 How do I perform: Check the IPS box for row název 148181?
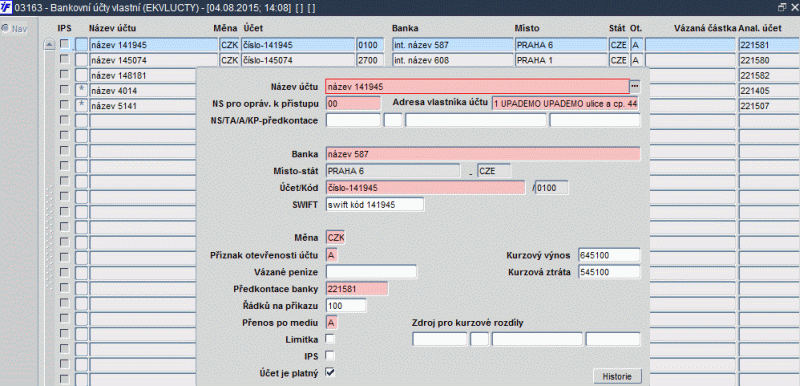(64, 75)
